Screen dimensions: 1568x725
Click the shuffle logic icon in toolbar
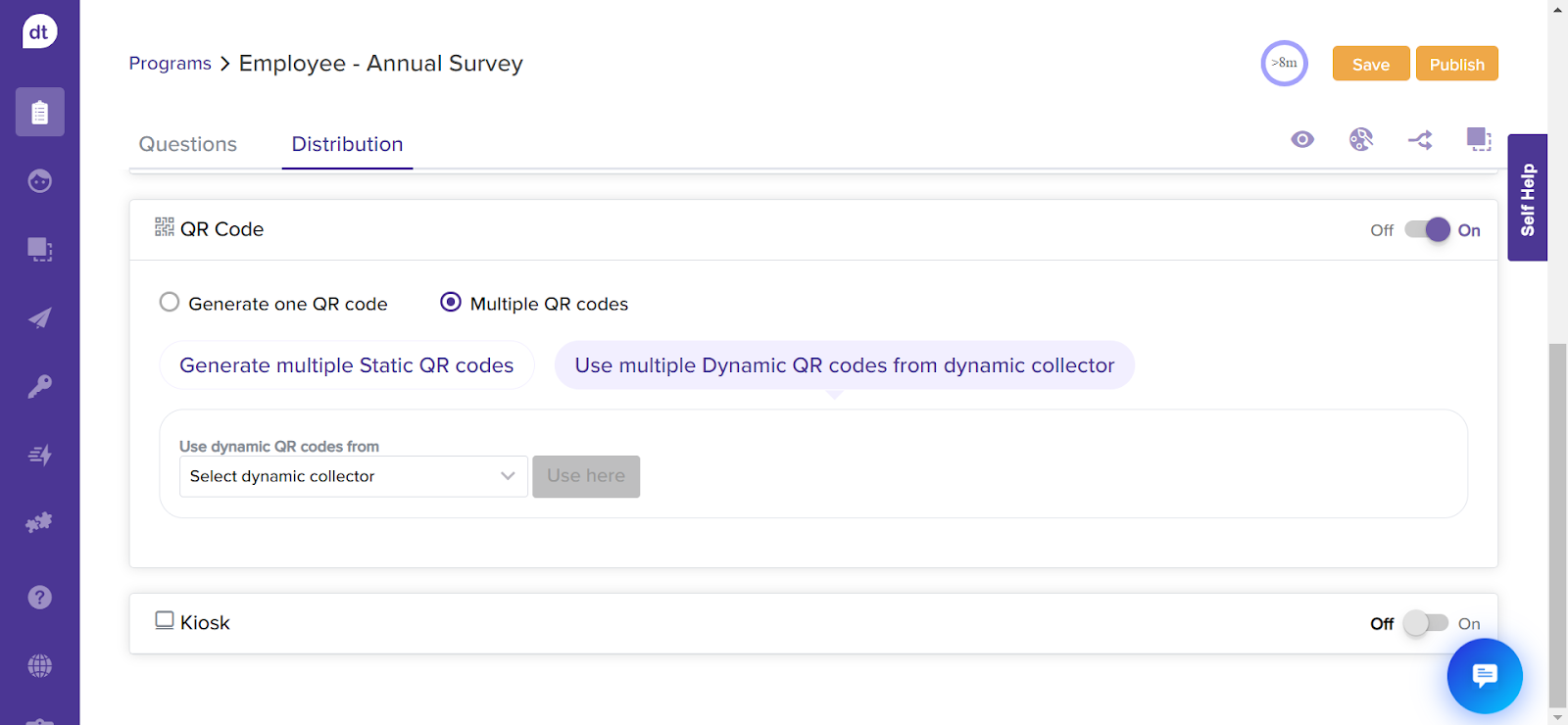(1420, 140)
